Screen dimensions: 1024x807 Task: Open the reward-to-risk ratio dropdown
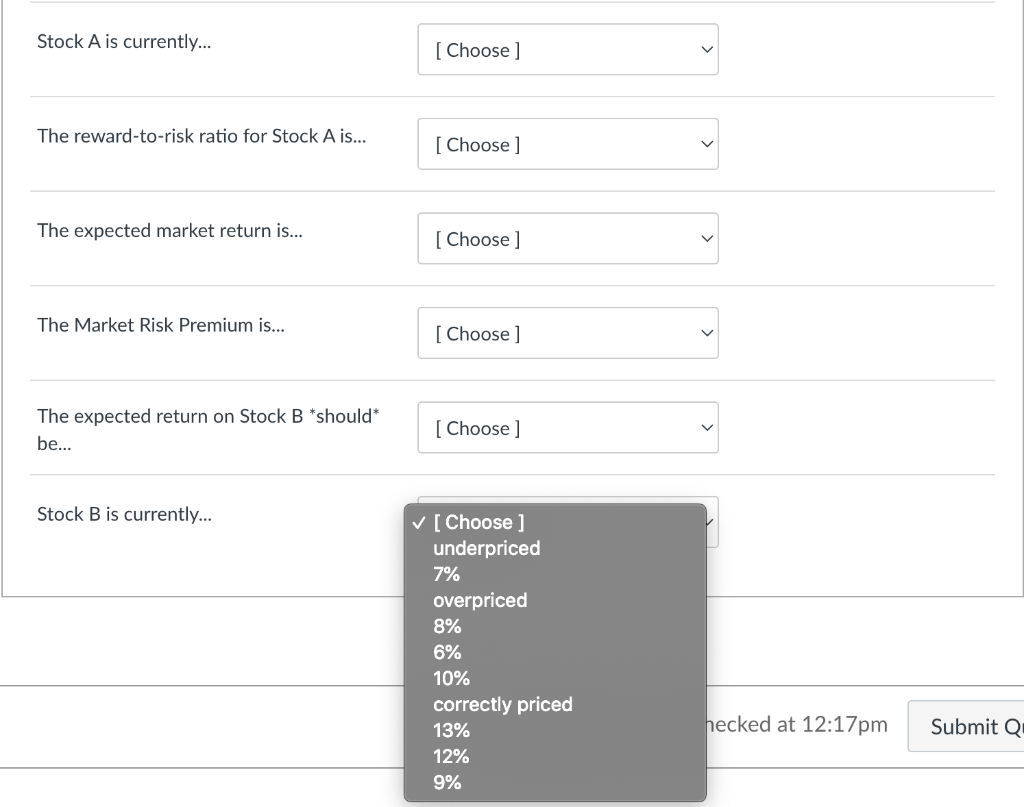[x=567, y=144]
